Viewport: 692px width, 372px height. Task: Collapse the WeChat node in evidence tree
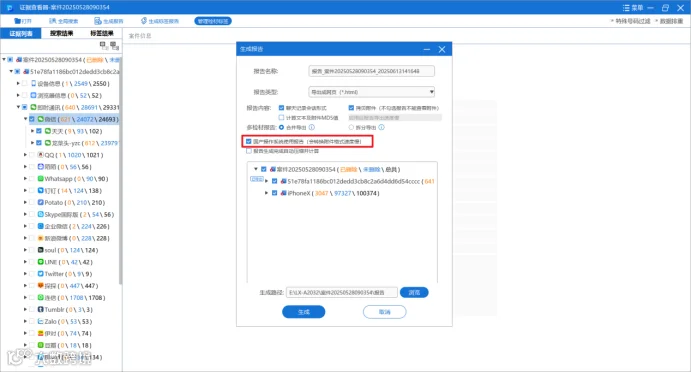pyautogui.click(x=25, y=119)
